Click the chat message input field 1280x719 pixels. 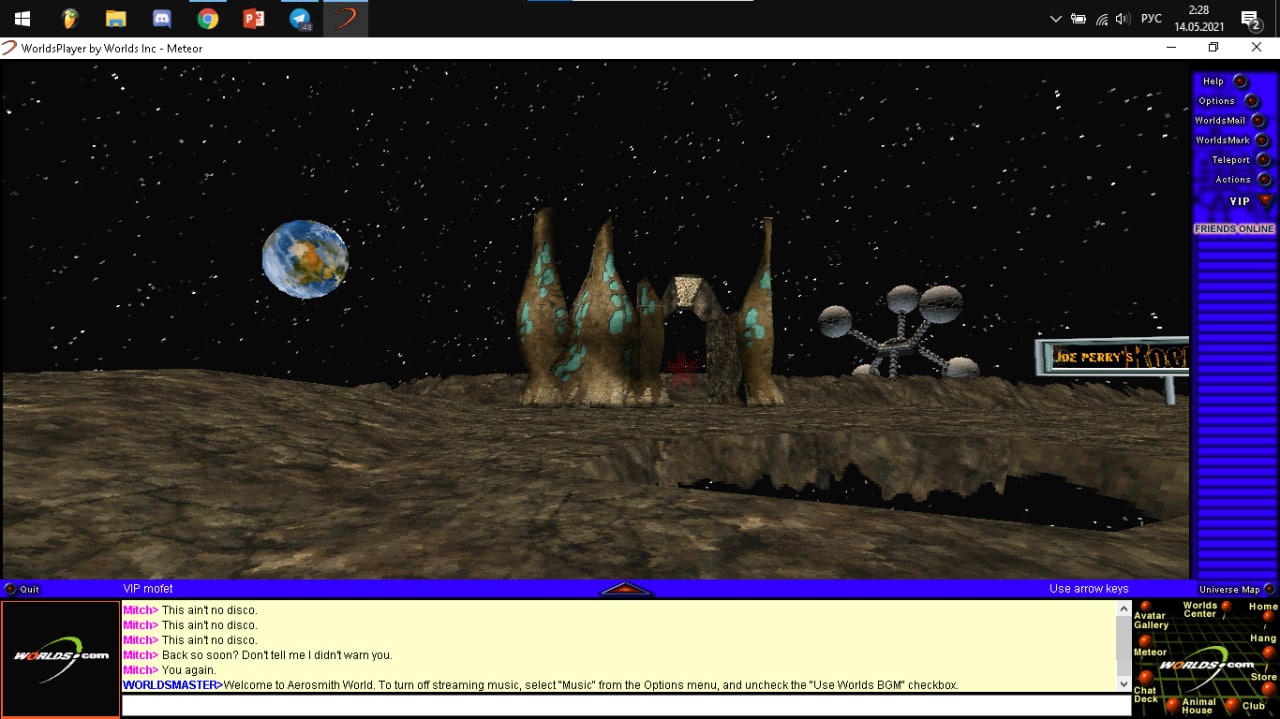point(626,705)
